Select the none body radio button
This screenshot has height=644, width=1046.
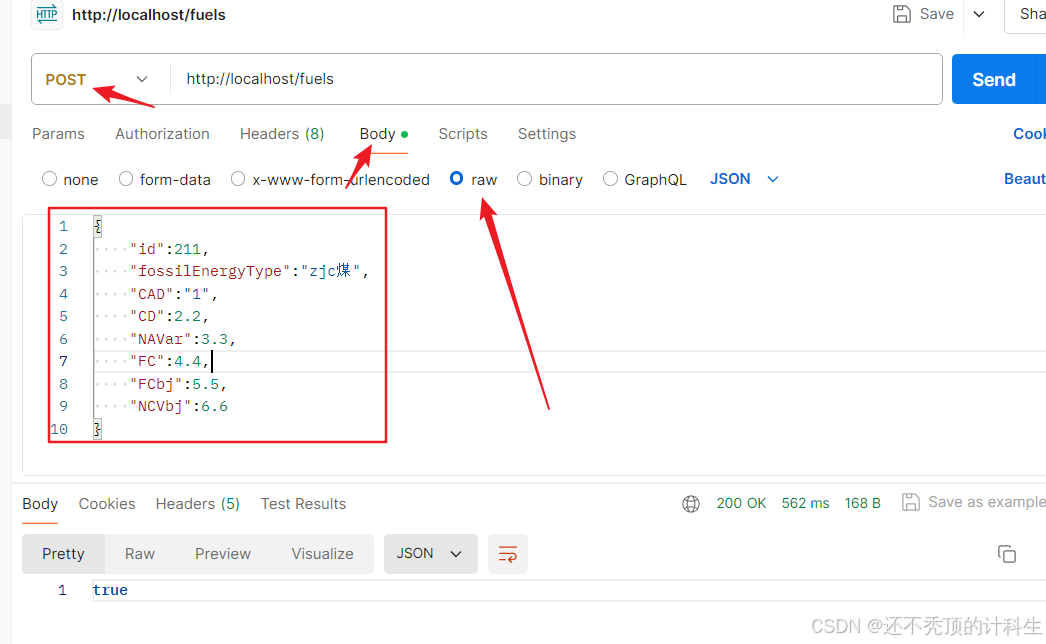tap(49, 179)
